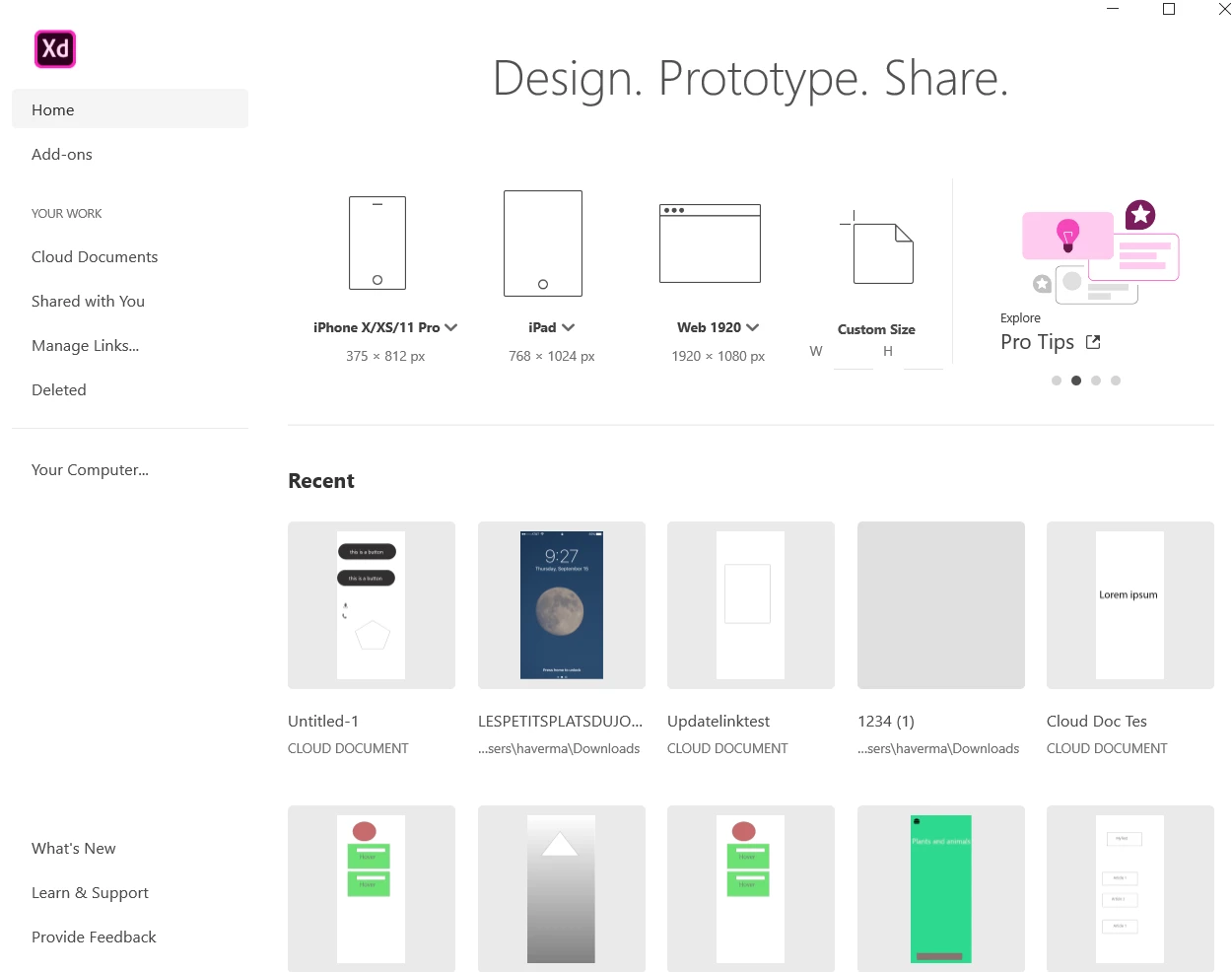Expand the Web 1920 size dropdown

pos(753,327)
